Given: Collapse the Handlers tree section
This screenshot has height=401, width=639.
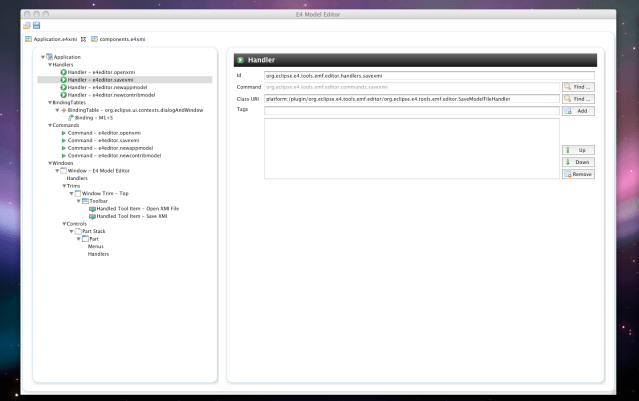Looking at the screenshot, I should point(51,64).
